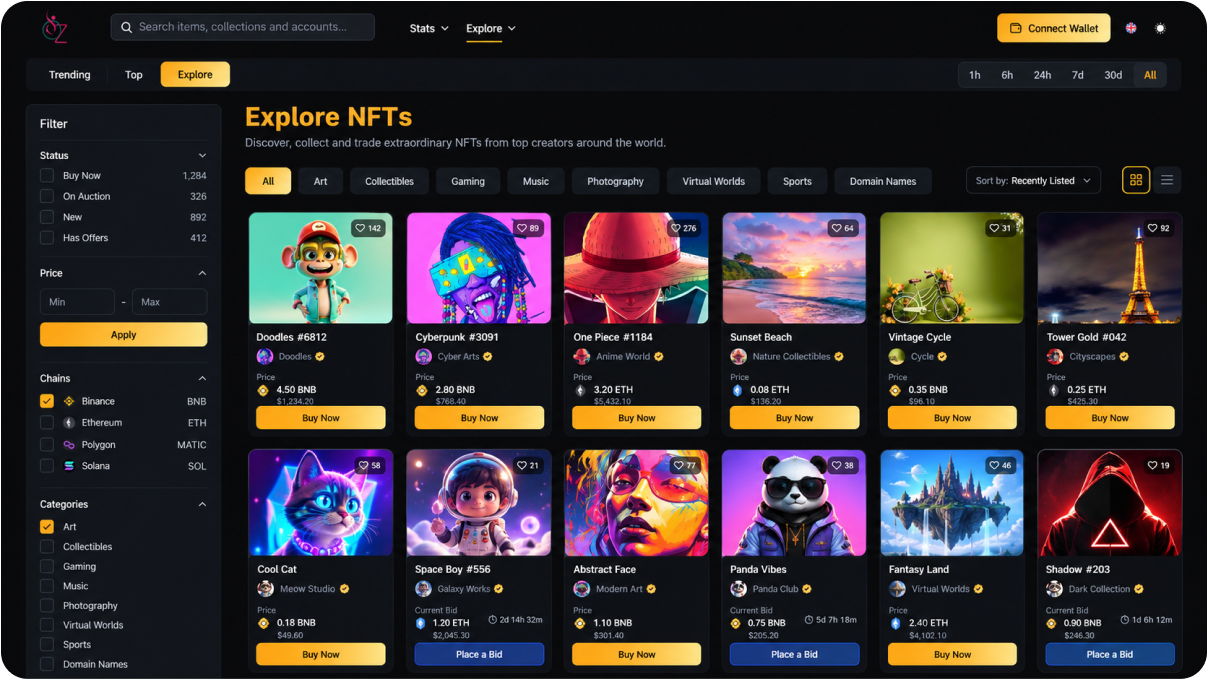Apply the price filter
The width and height of the screenshot is (1208, 680).
(x=124, y=335)
